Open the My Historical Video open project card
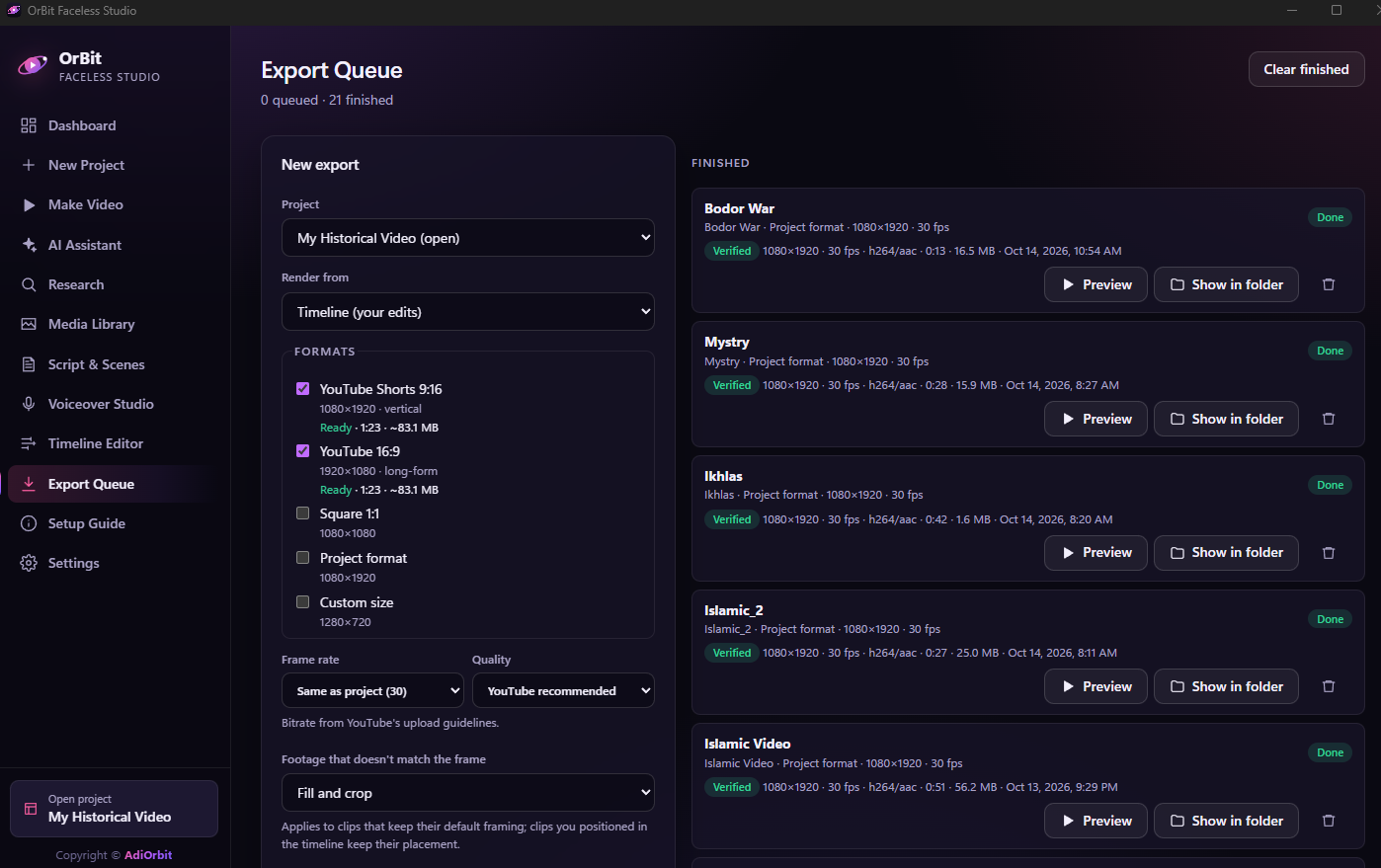The image size is (1381, 868). tap(114, 809)
